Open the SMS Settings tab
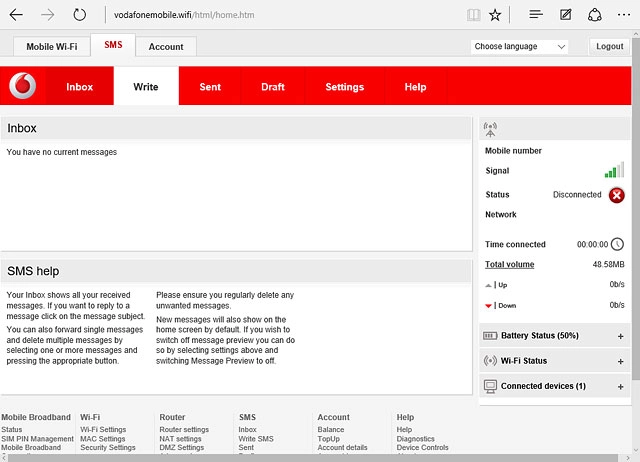 [344, 87]
